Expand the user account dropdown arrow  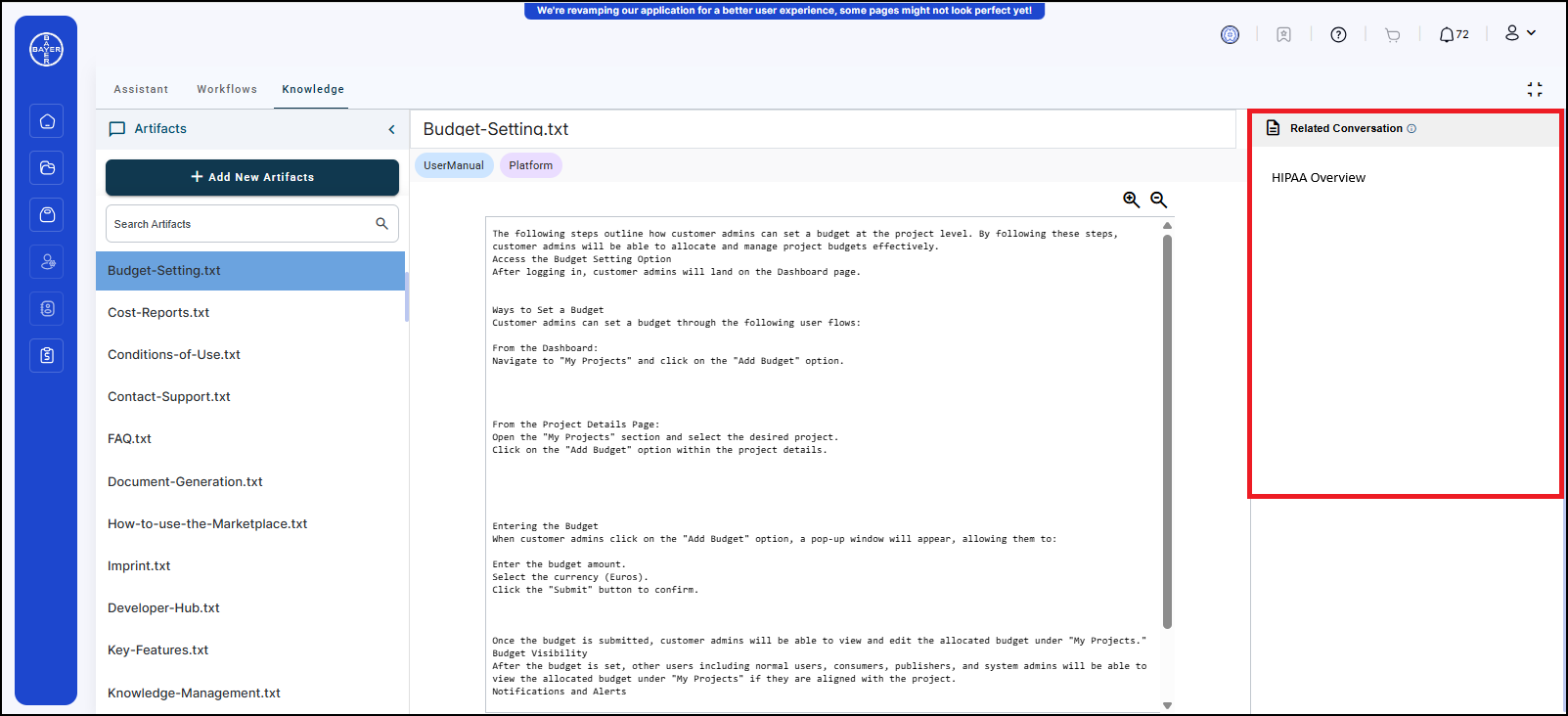pos(1531,32)
